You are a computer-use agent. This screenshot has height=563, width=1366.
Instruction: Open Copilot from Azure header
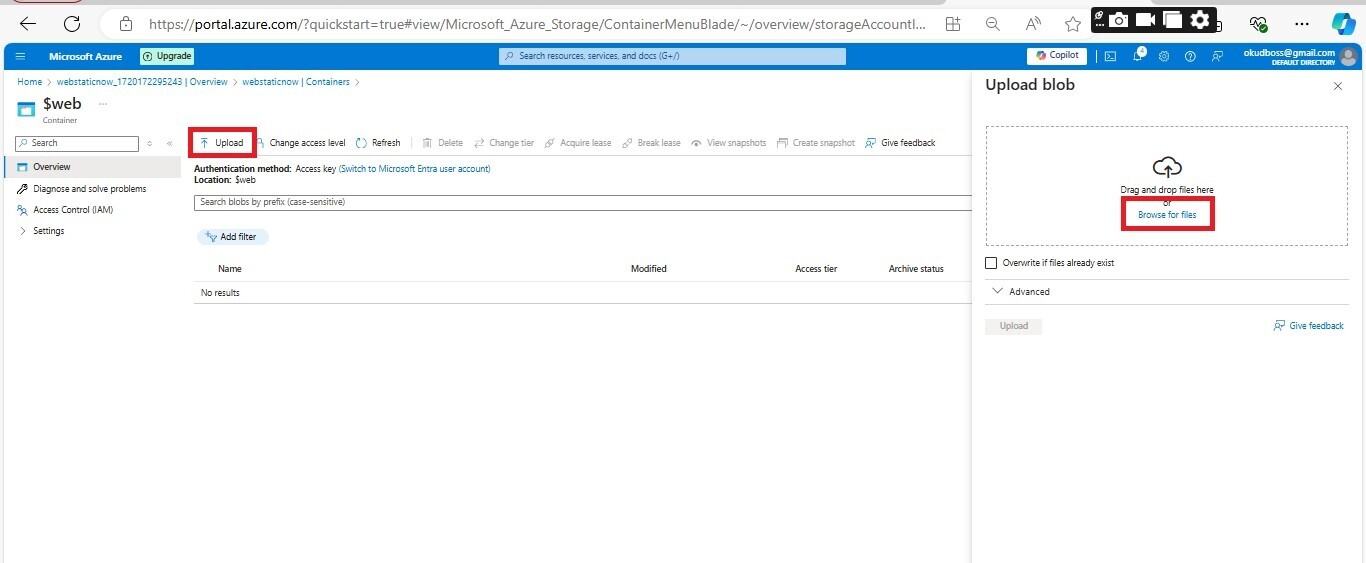1057,56
